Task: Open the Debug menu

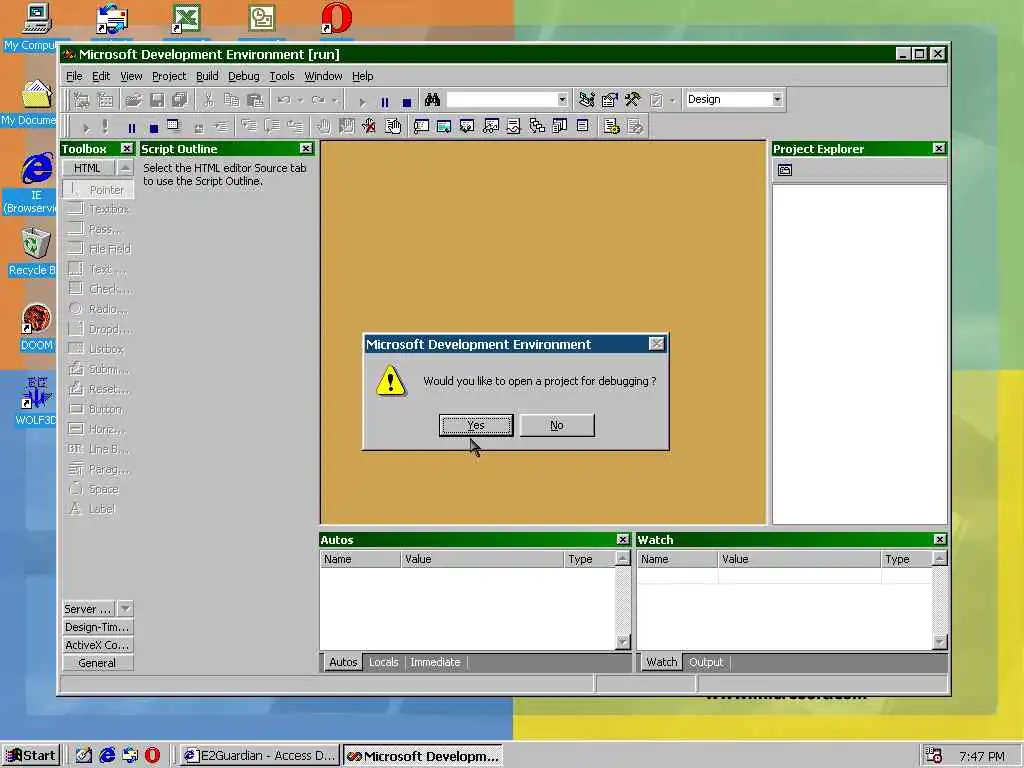Action: point(244,76)
